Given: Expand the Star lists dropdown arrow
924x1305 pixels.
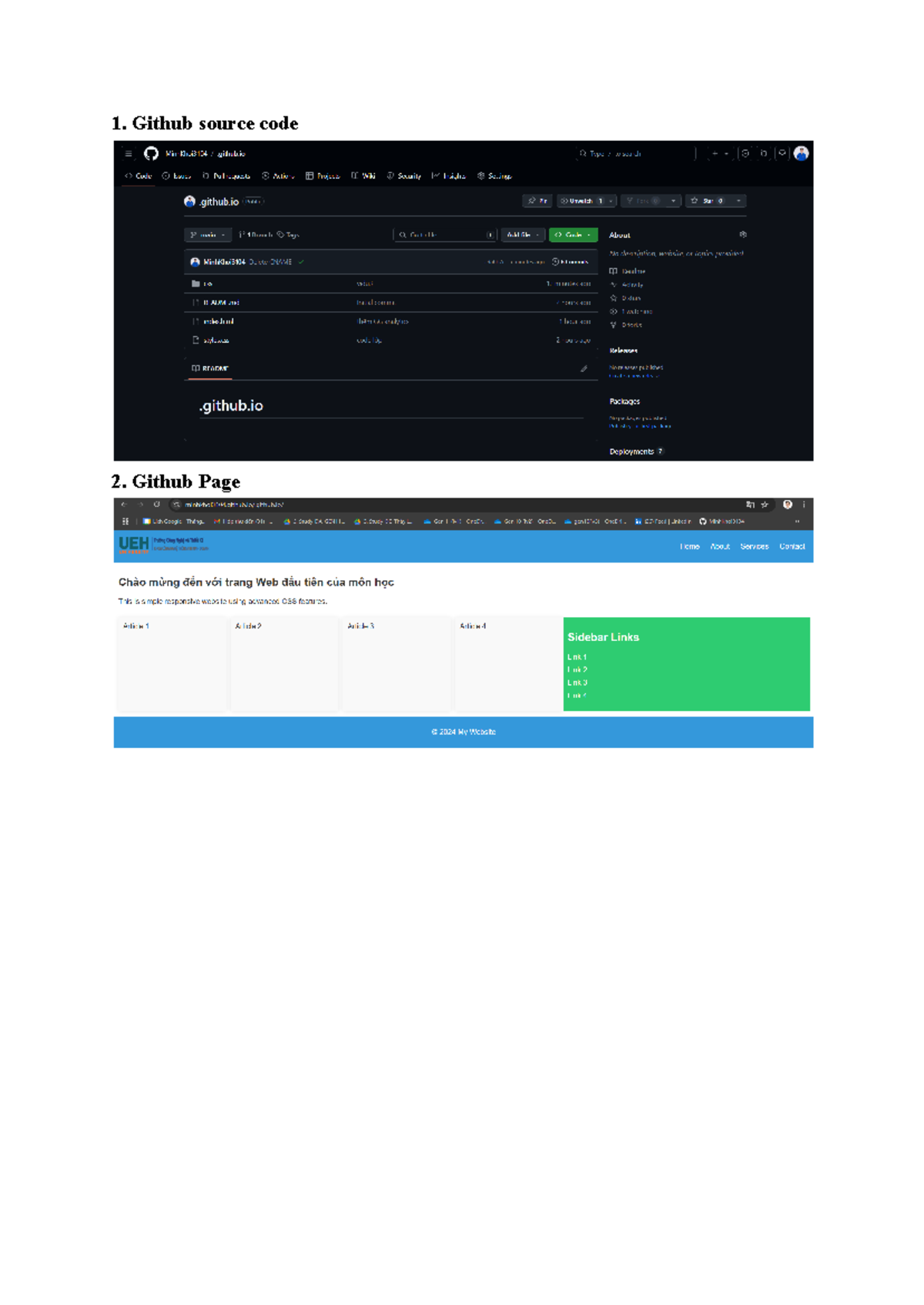Looking at the screenshot, I should [x=738, y=201].
